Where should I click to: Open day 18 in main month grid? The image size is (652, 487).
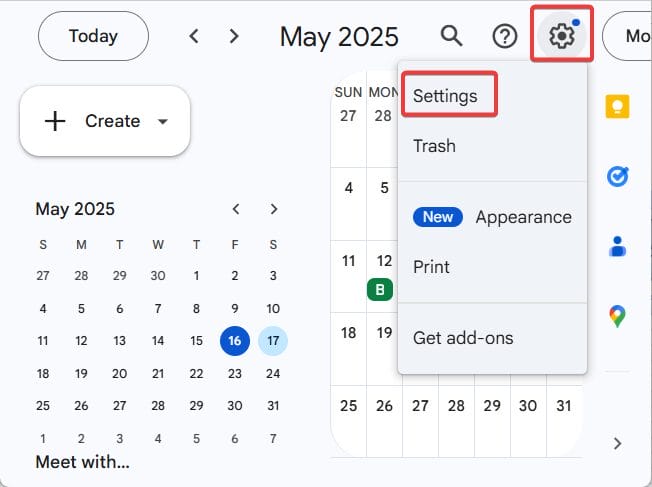pyautogui.click(x=348, y=333)
